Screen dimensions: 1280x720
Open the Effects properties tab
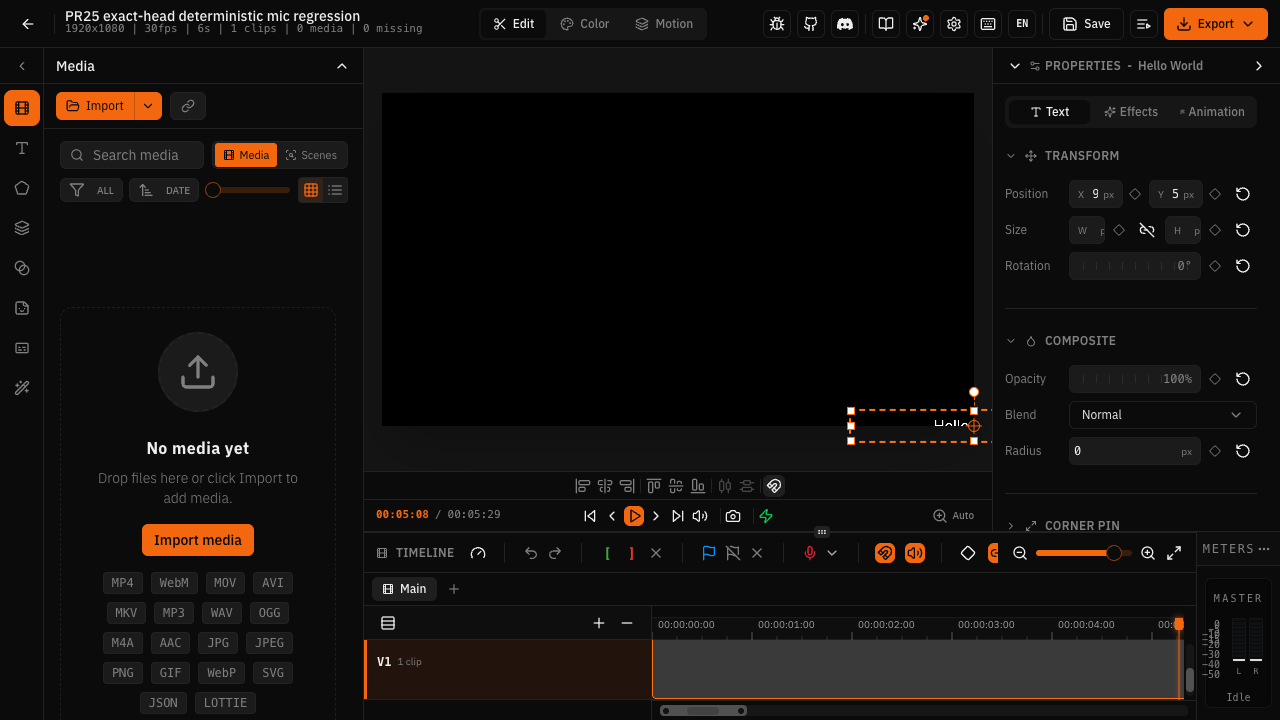(x=1131, y=112)
